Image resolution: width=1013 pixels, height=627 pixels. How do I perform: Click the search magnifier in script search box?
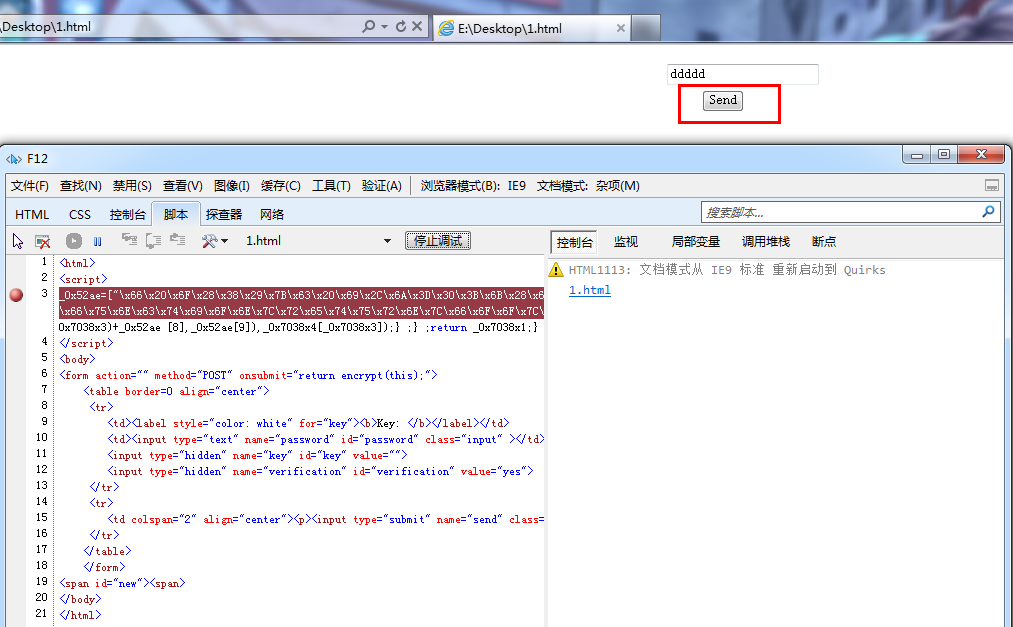988,212
